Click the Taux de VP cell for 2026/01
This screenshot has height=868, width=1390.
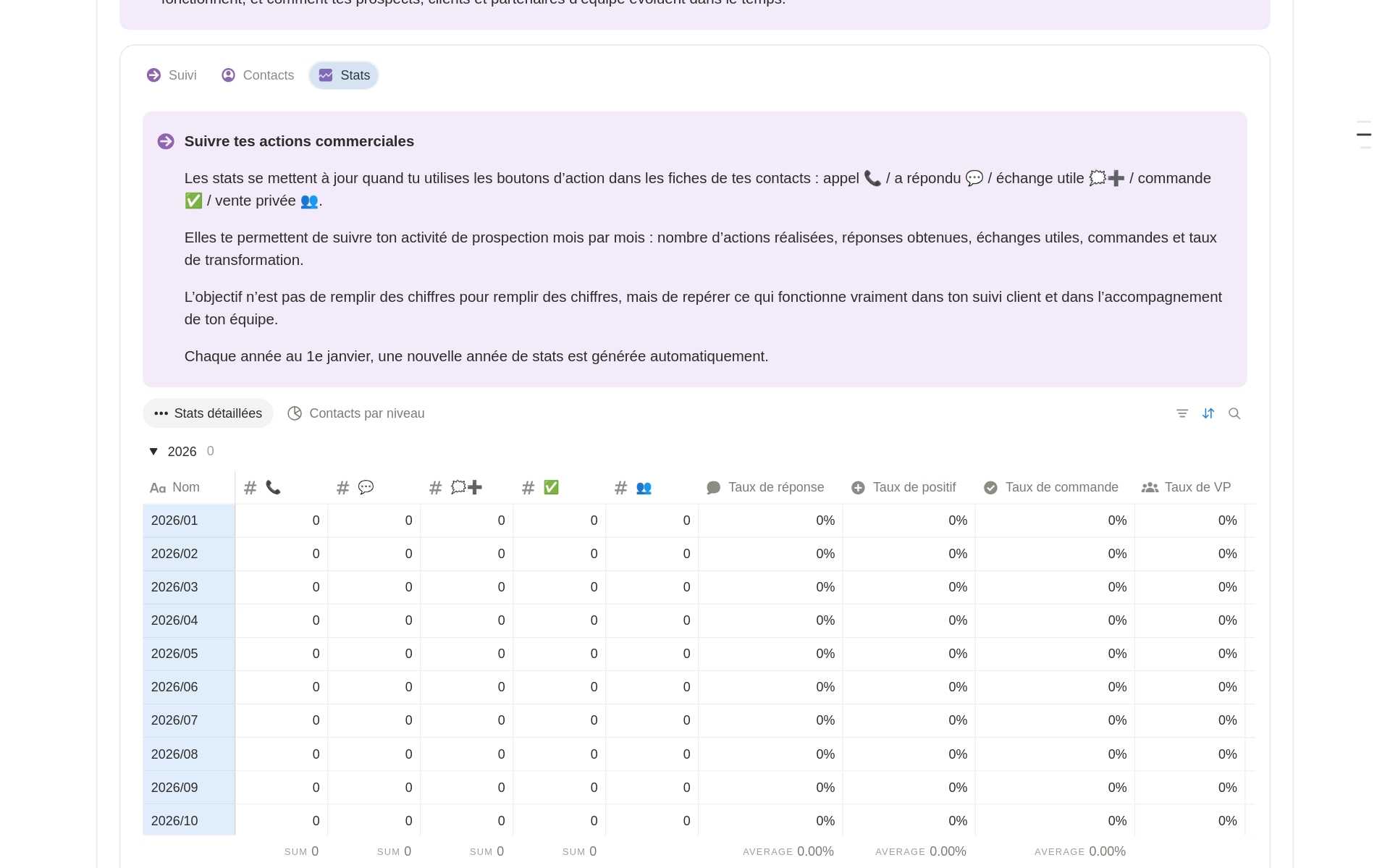click(x=1189, y=521)
